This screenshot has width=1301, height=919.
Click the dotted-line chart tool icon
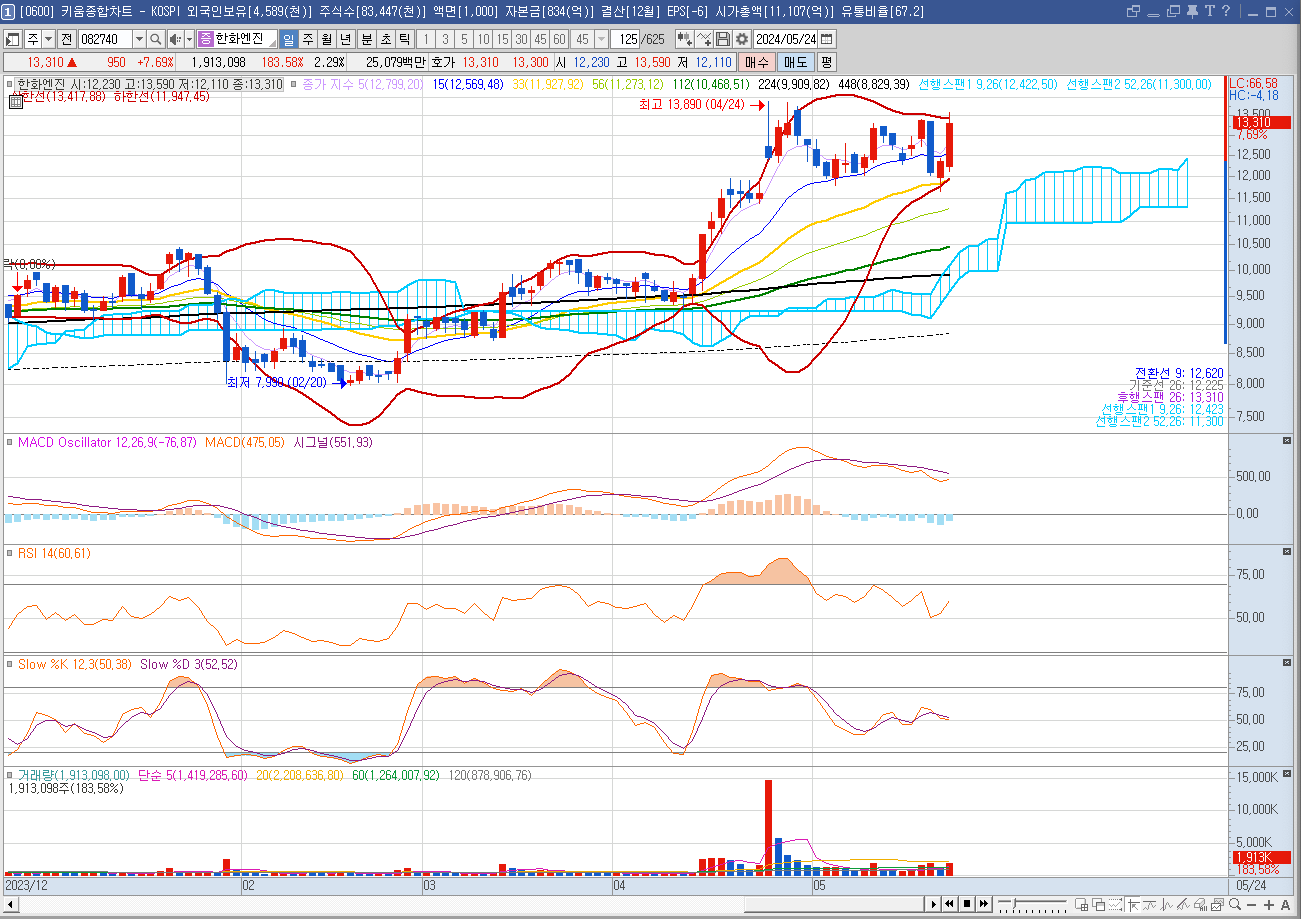(1115, 904)
